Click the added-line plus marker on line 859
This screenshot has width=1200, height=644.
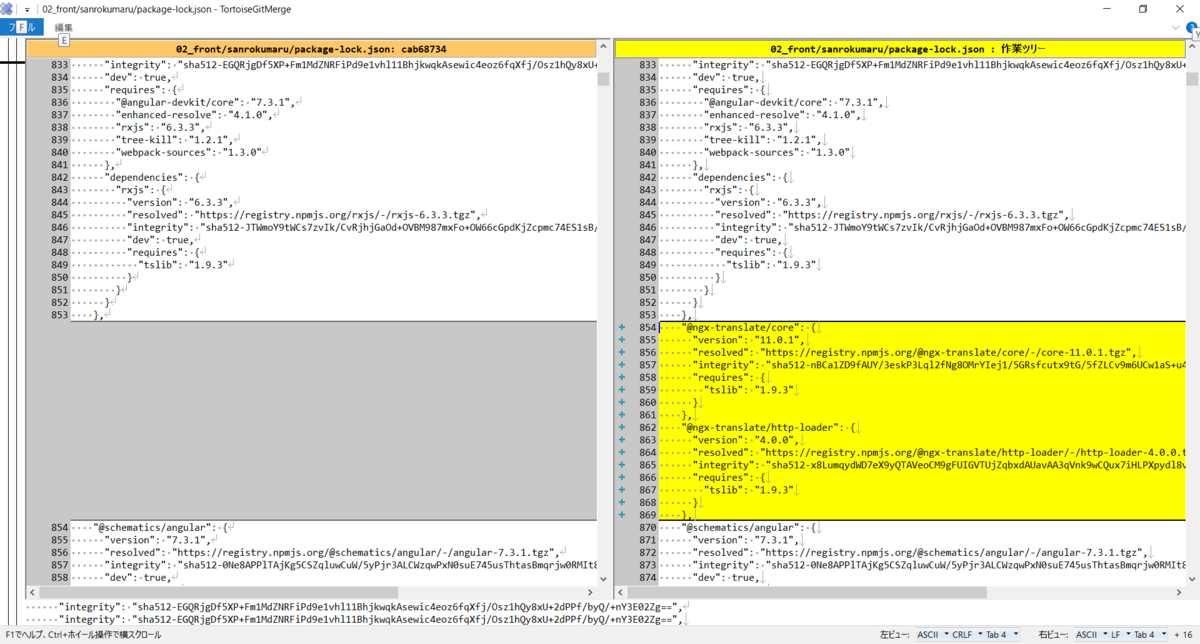[621, 390]
